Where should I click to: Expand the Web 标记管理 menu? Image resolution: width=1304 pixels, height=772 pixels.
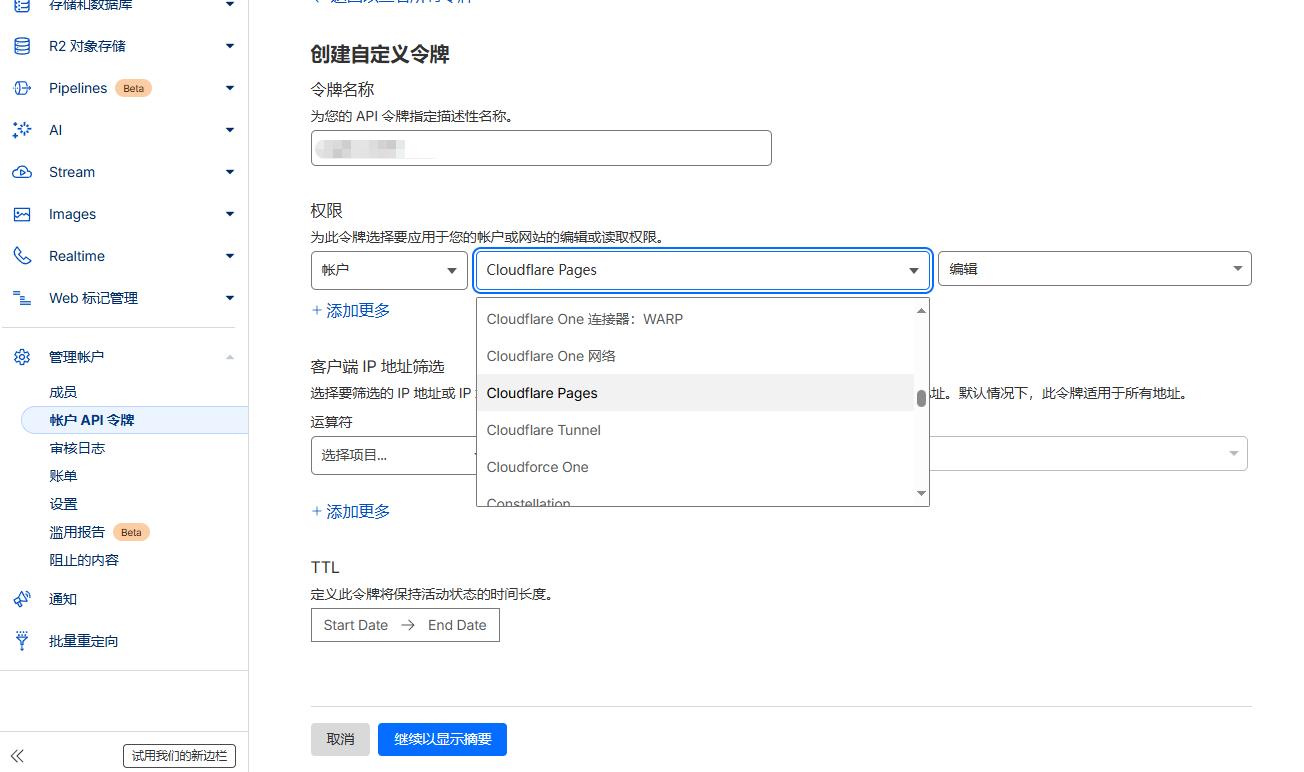pos(230,298)
